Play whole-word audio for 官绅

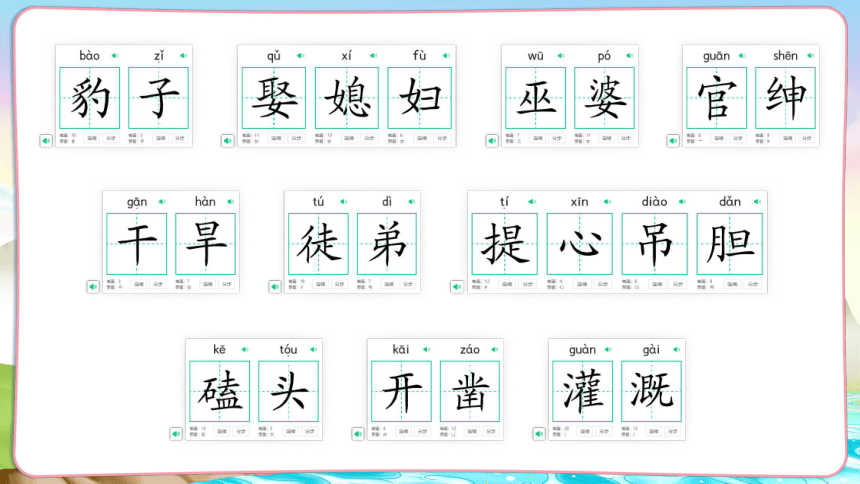(673, 141)
